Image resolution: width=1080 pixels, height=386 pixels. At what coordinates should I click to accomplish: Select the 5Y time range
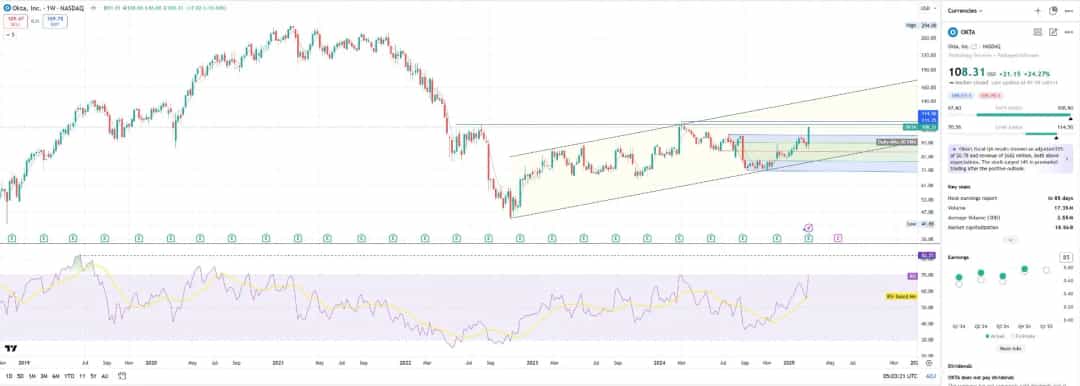93,376
